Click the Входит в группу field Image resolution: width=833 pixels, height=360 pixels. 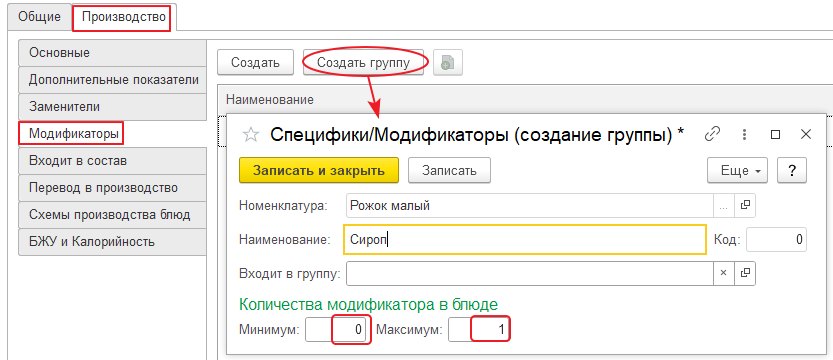pyautogui.click(x=529, y=273)
